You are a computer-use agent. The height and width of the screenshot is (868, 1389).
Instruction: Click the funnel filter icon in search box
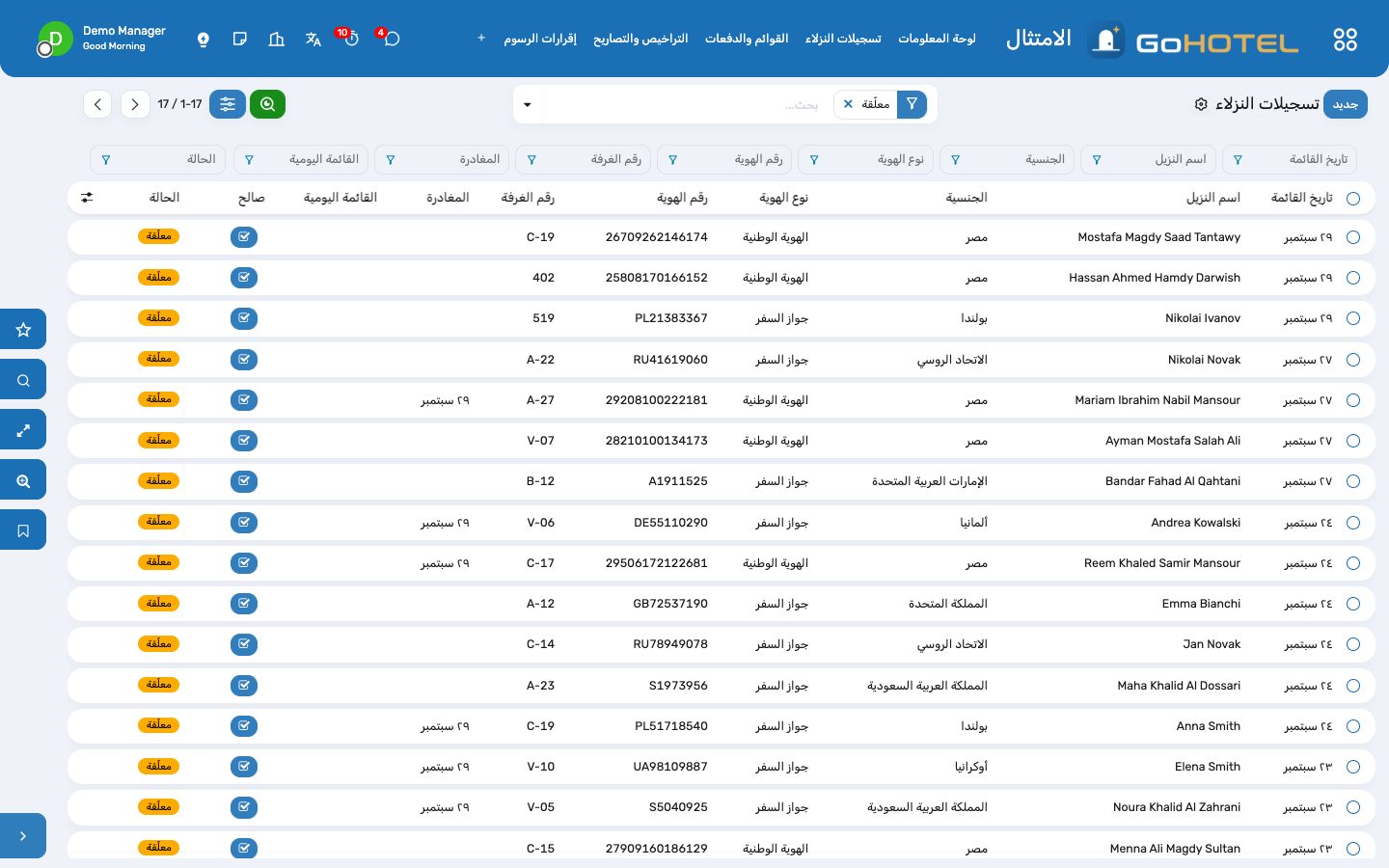(x=912, y=104)
